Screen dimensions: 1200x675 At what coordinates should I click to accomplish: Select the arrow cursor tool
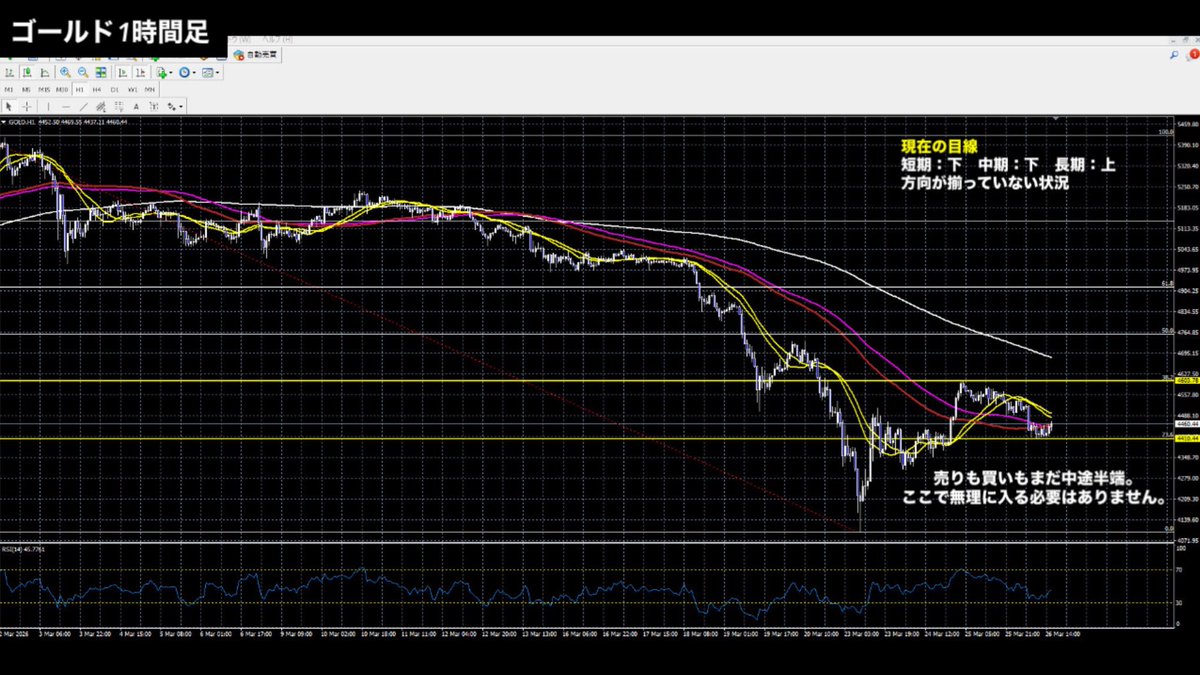[9, 106]
